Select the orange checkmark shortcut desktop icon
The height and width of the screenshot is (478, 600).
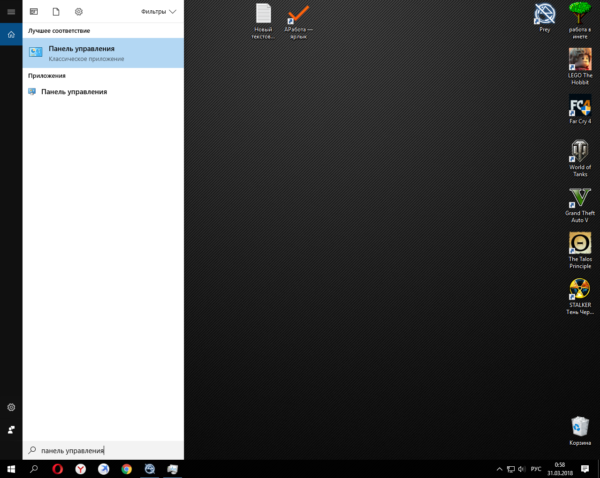coord(298,21)
